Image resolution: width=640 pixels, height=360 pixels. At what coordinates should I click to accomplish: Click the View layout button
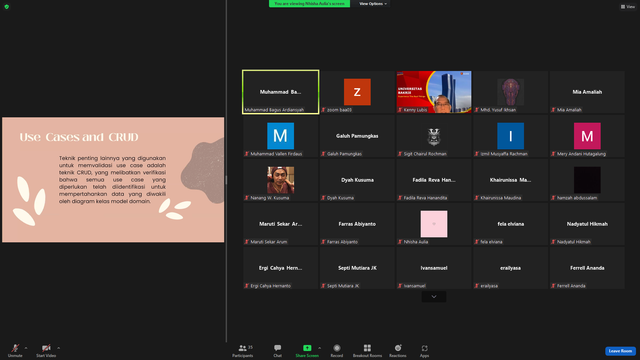pos(628,7)
